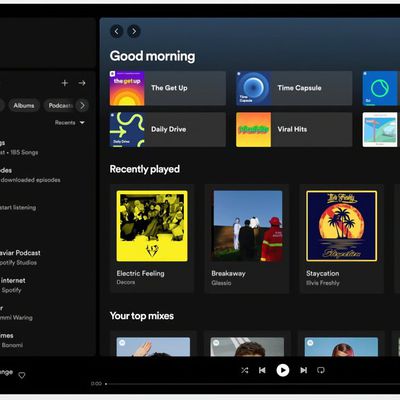Click the Recently played heading

tap(145, 169)
